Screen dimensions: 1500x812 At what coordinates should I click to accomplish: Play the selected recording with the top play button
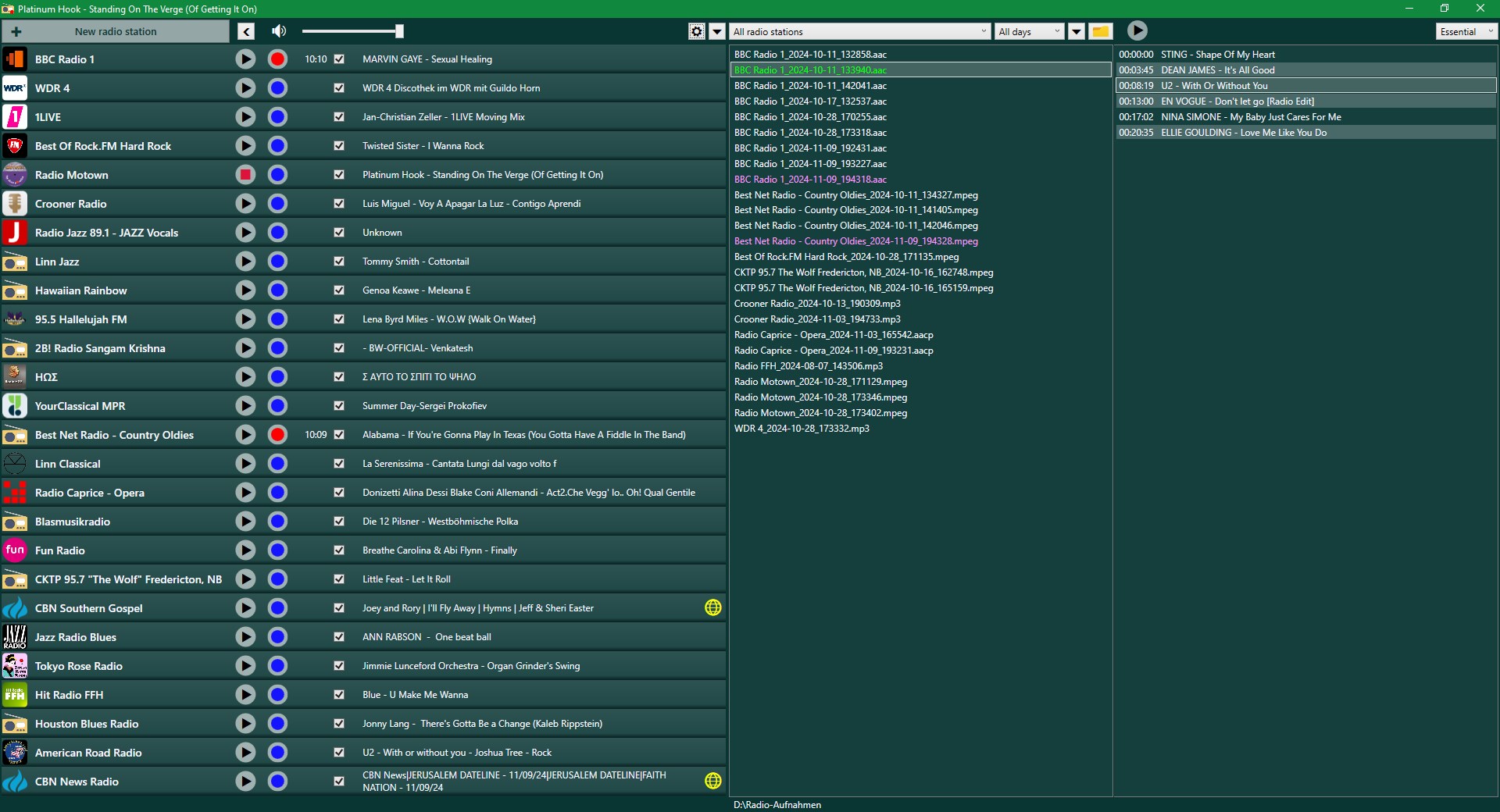(x=1137, y=30)
